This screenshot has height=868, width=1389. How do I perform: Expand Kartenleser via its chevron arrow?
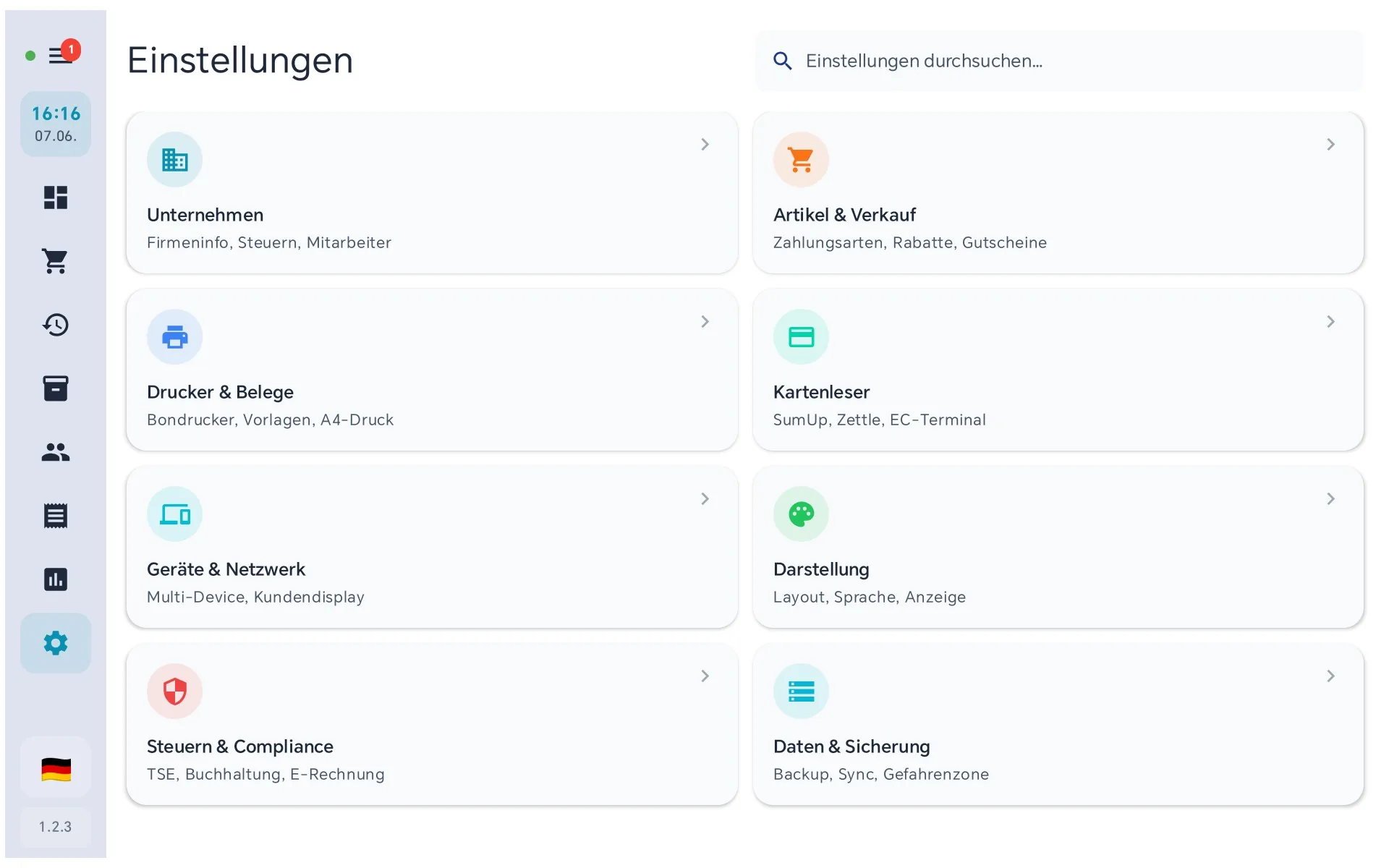pos(1330,322)
